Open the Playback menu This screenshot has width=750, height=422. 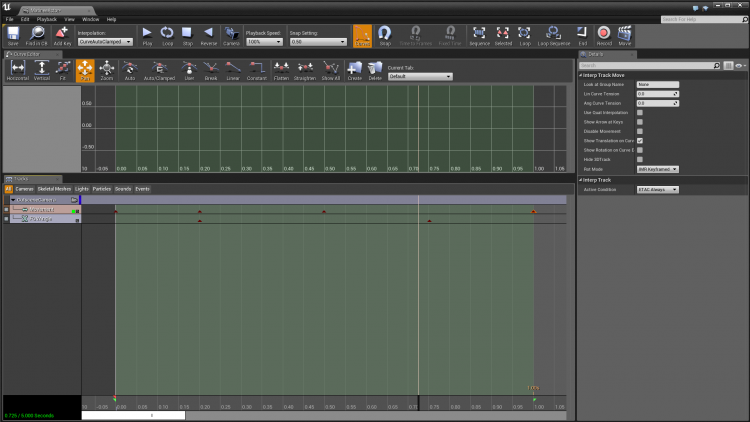coord(46,19)
